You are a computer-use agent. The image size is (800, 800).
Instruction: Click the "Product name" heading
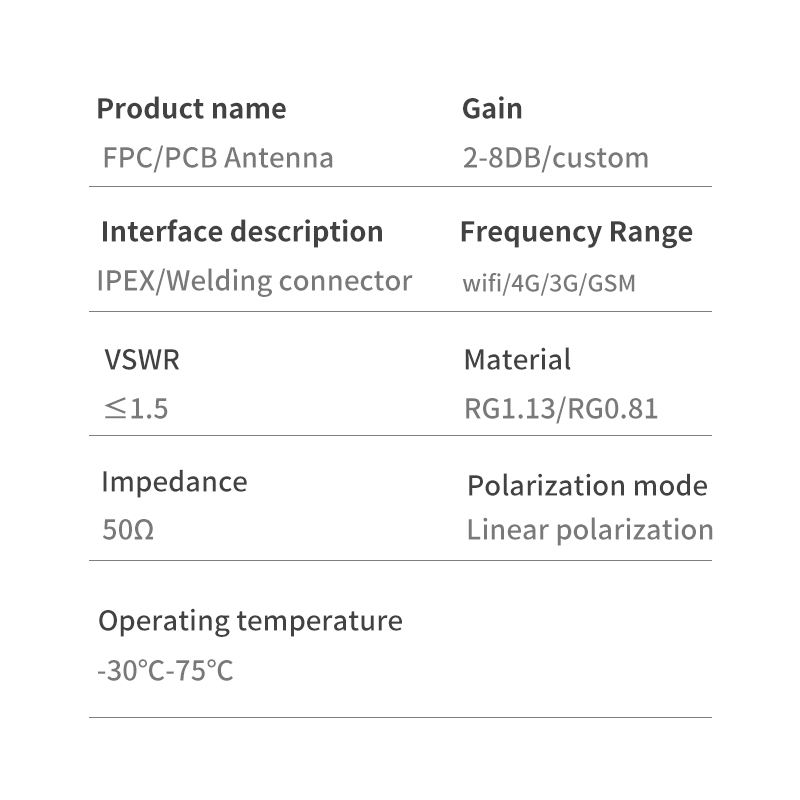coord(191,109)
